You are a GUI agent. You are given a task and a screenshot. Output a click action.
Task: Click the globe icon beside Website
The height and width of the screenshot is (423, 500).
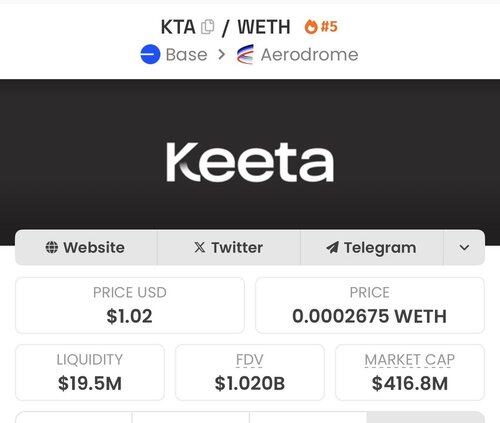point(52,247)
